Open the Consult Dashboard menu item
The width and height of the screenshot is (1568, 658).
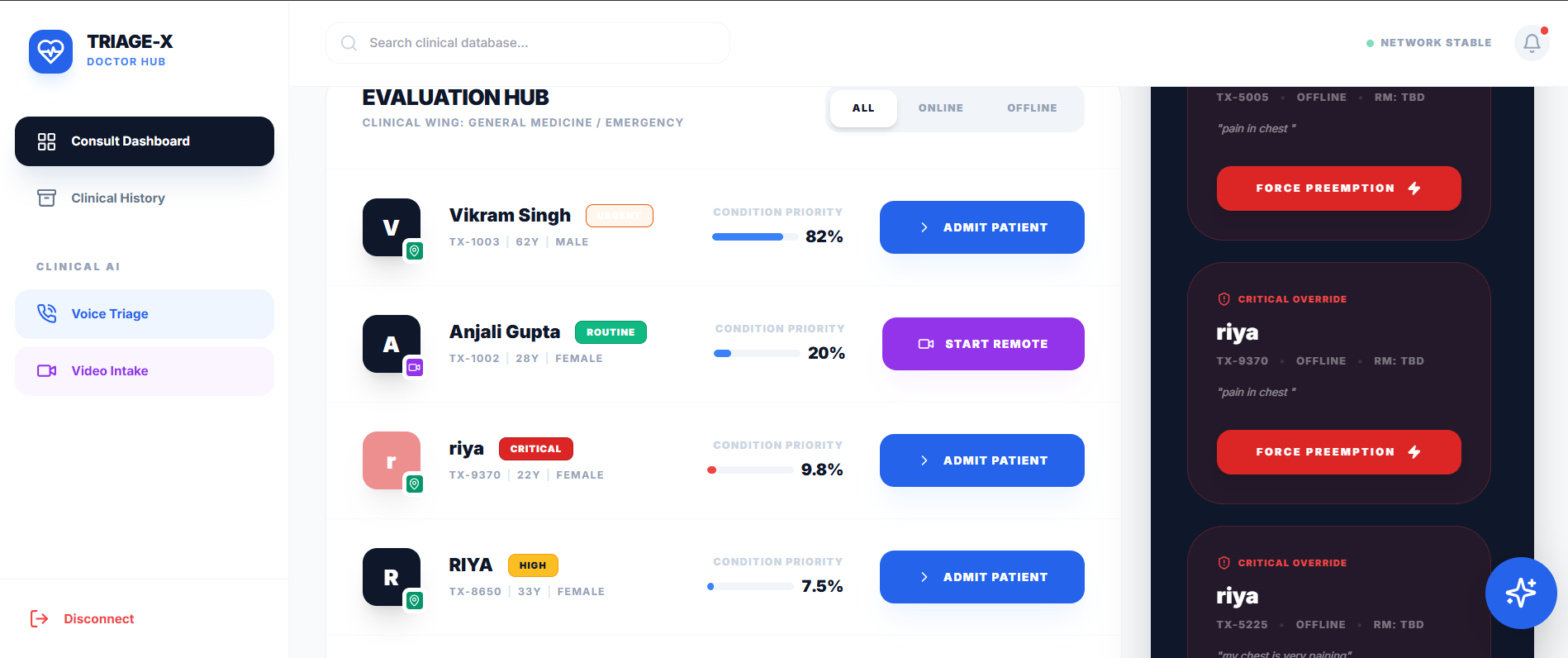(x=145, y=141)
